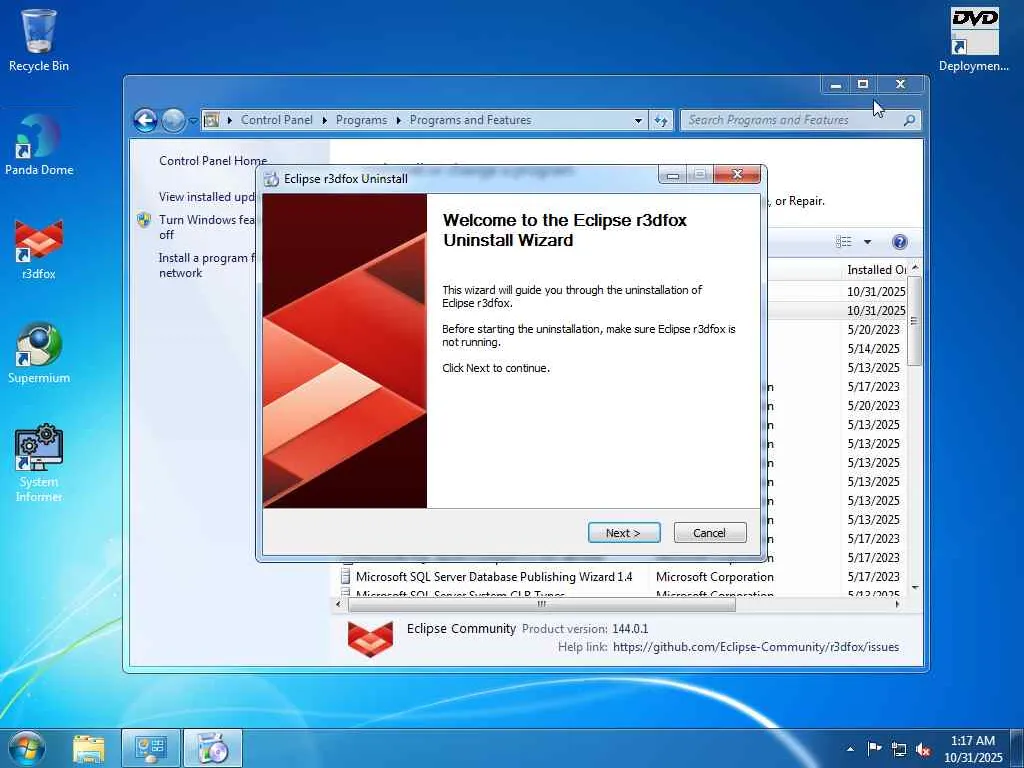Click View installed updates link

(206, 197)
